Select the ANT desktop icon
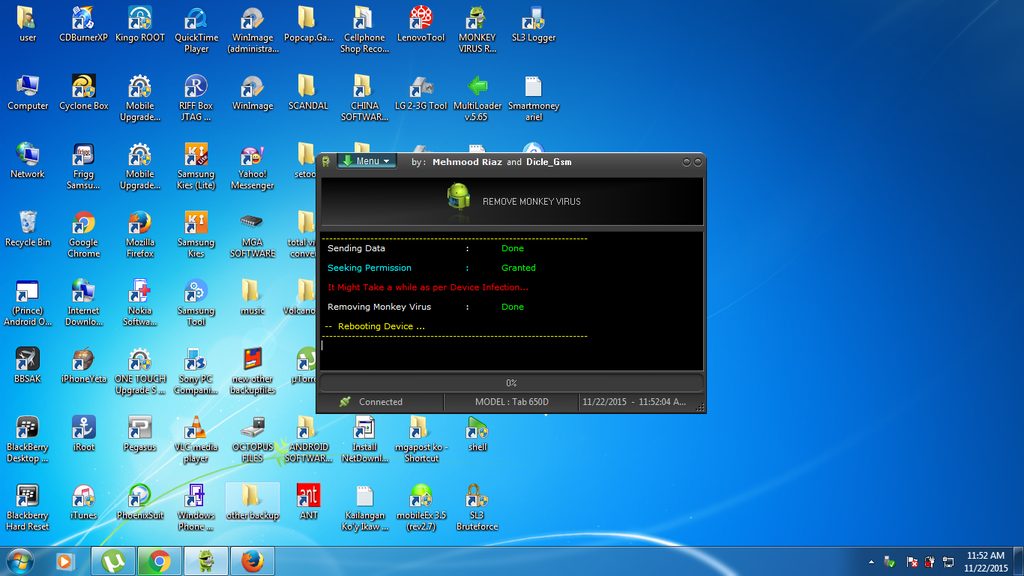1024x576 pixels. (308, 502)
